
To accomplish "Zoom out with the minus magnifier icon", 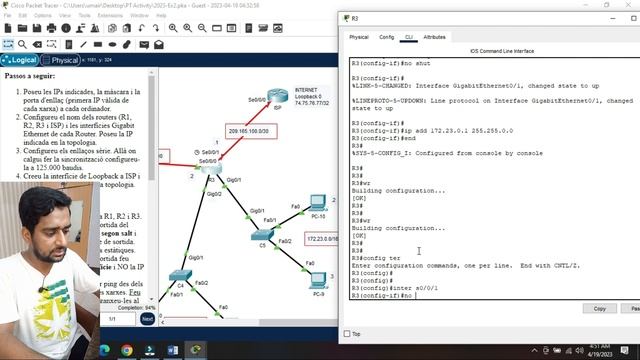I will [202, 28].
